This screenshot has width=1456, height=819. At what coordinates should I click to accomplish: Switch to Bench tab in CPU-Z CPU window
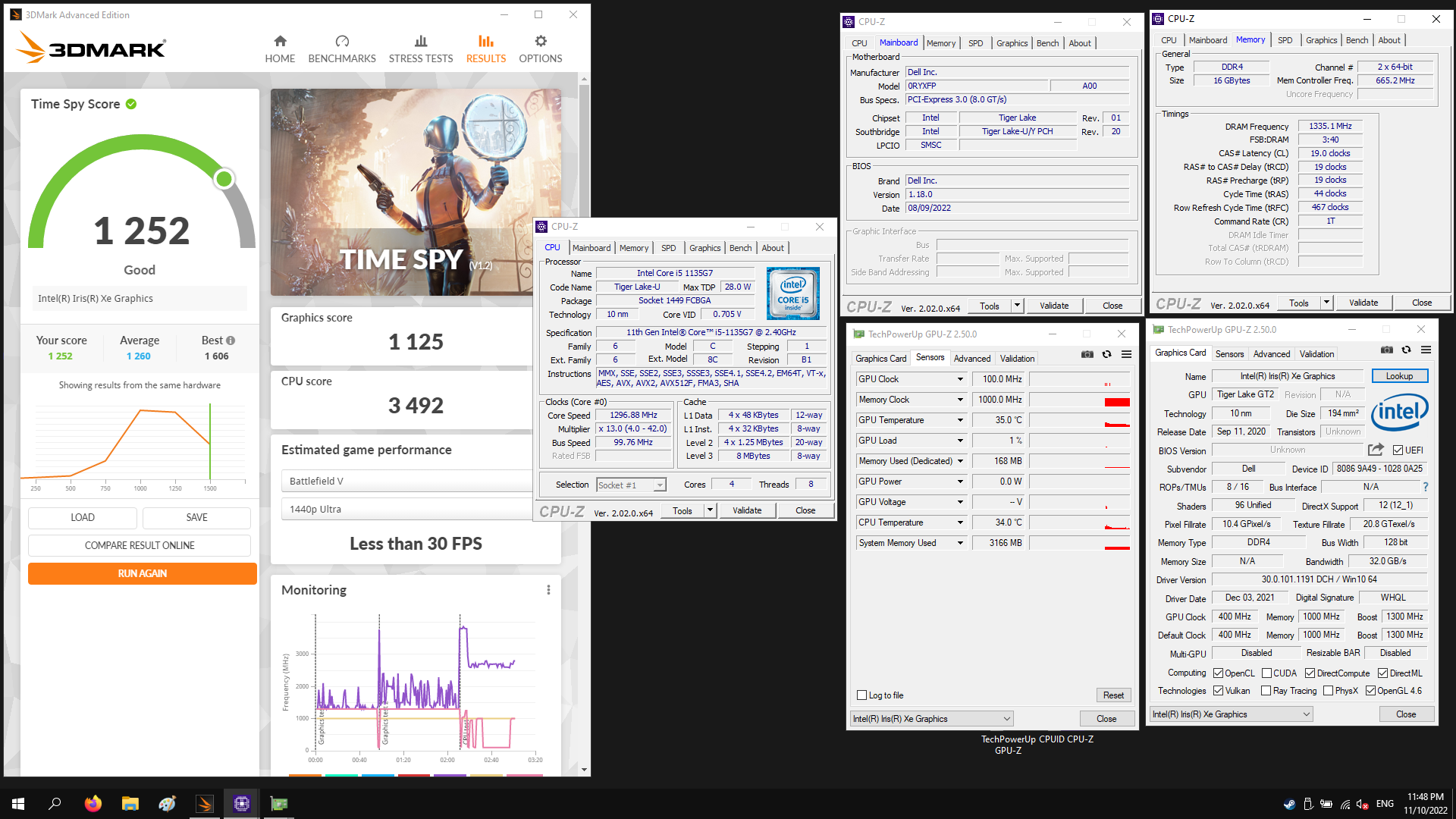pos(740,248)
